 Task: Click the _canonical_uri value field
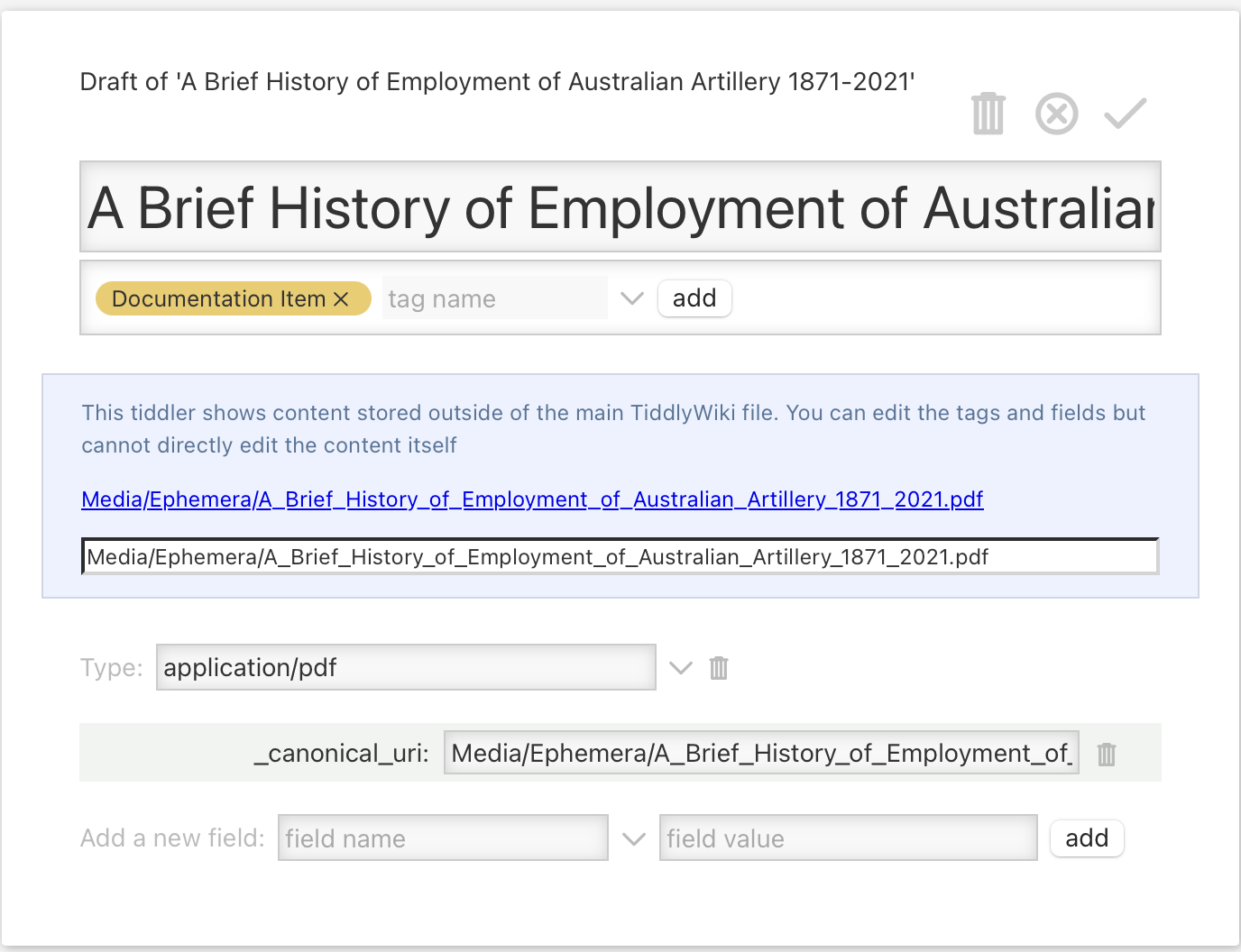coord(761,753)
